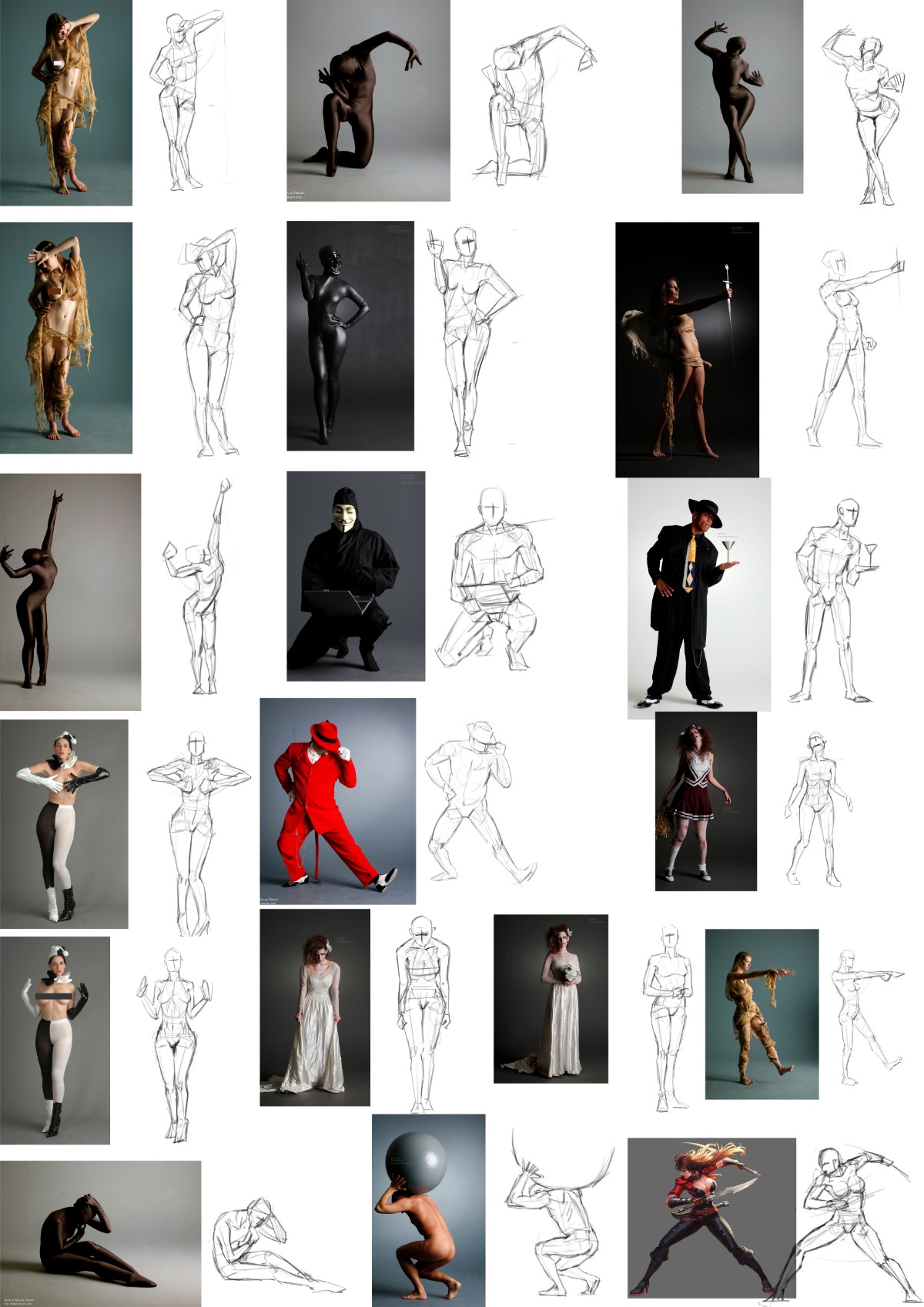Click the zombie cheerleader photo

click(x=706, y=801)
